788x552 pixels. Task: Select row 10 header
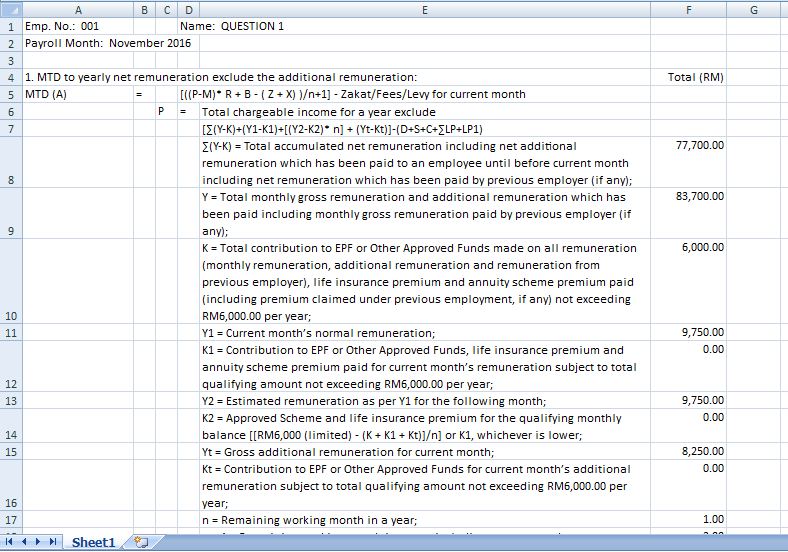pos(11,281)
